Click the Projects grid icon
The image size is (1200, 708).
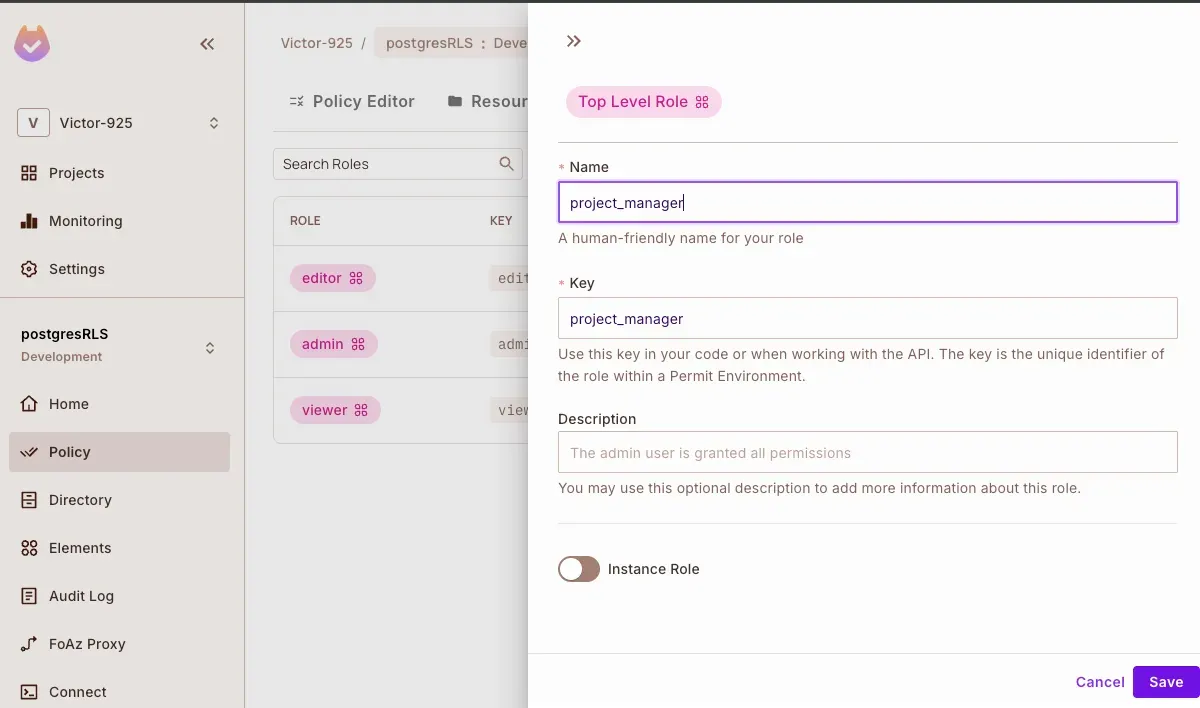pyautogui.click(x=29, y=173)
